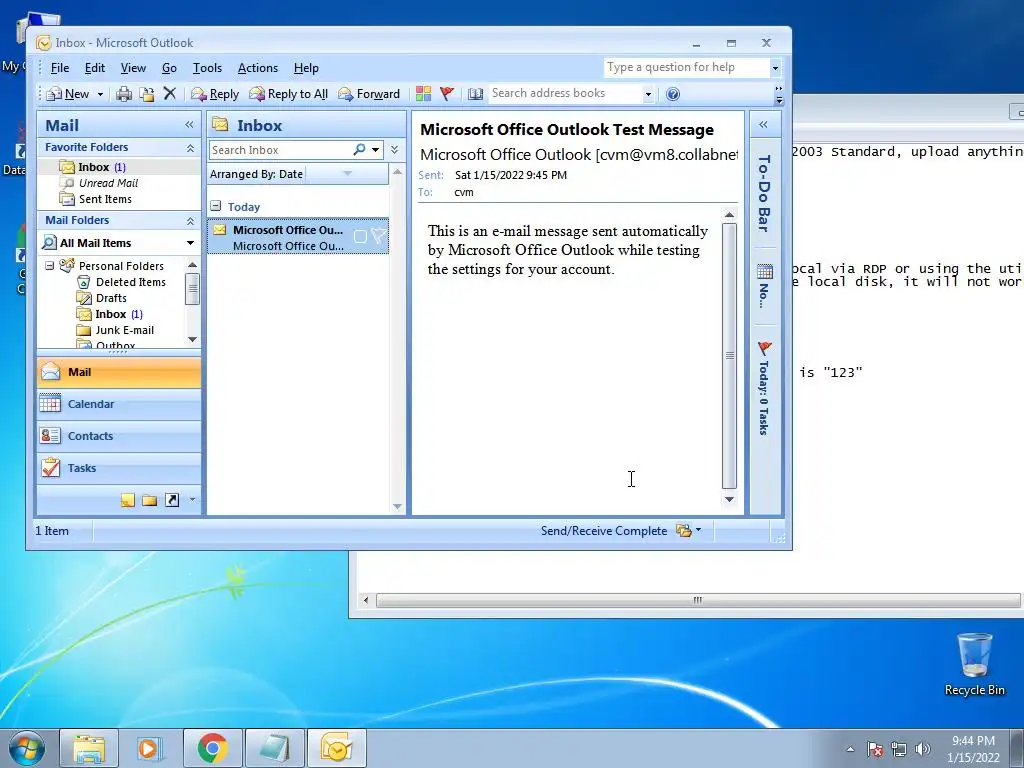Switch to the Calendar pane
This screenshot has height=768, width=1024.
119,404
